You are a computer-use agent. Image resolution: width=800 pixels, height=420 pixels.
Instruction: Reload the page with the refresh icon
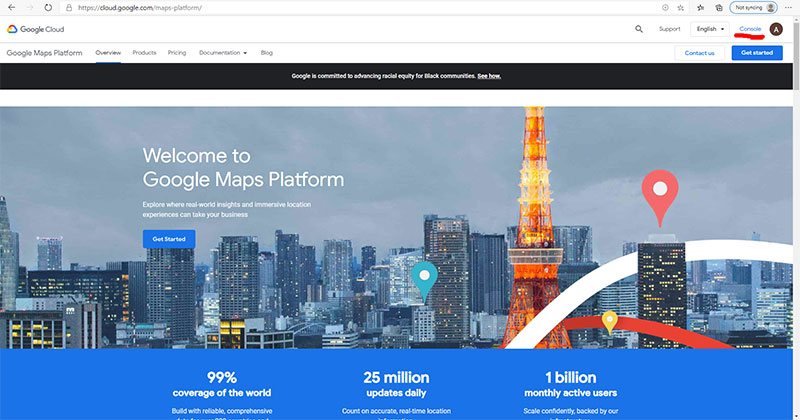pyautogui.click(x=48, y=8)
